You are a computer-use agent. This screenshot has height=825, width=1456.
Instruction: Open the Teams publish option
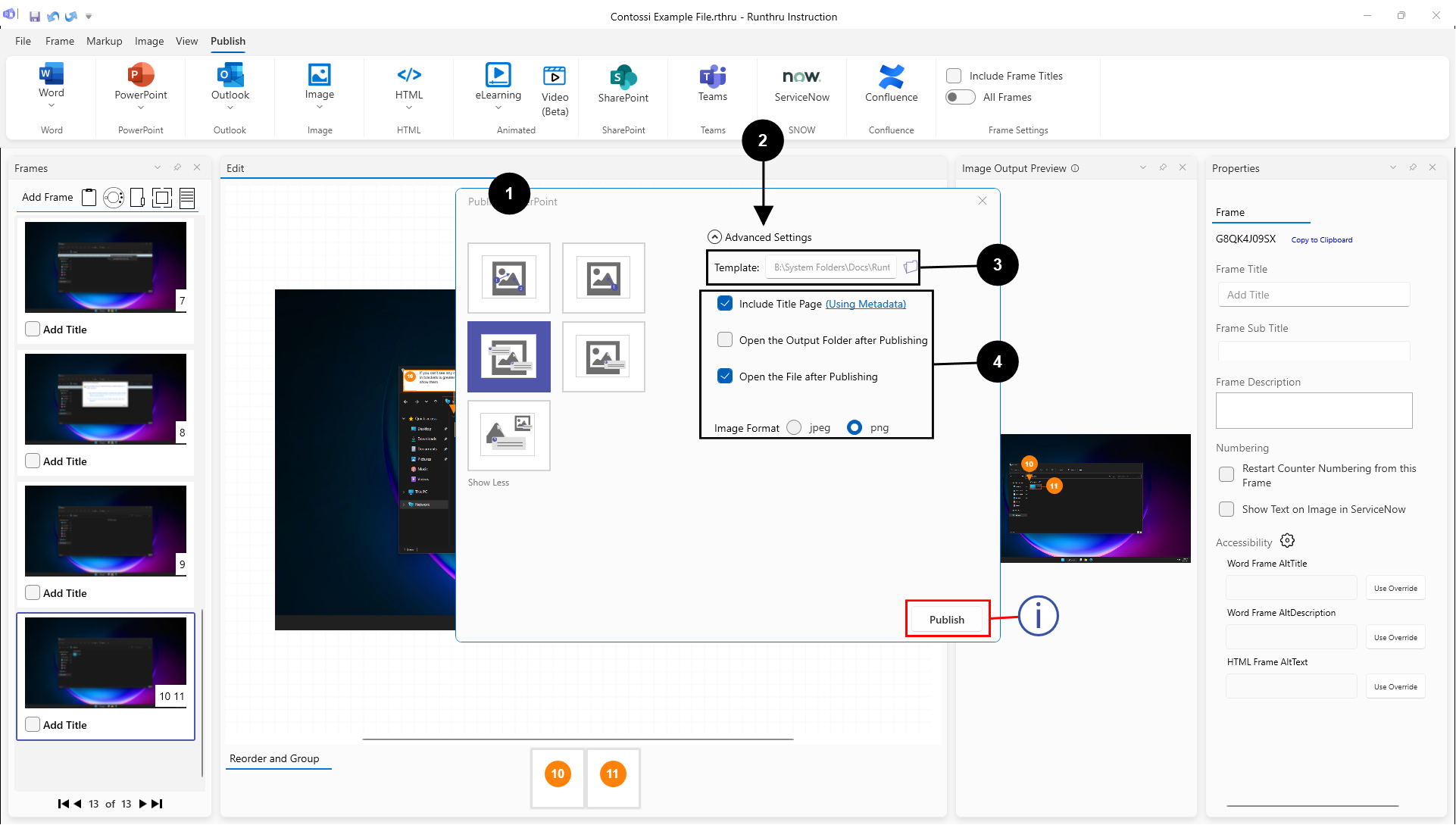(x=712, y=77)
